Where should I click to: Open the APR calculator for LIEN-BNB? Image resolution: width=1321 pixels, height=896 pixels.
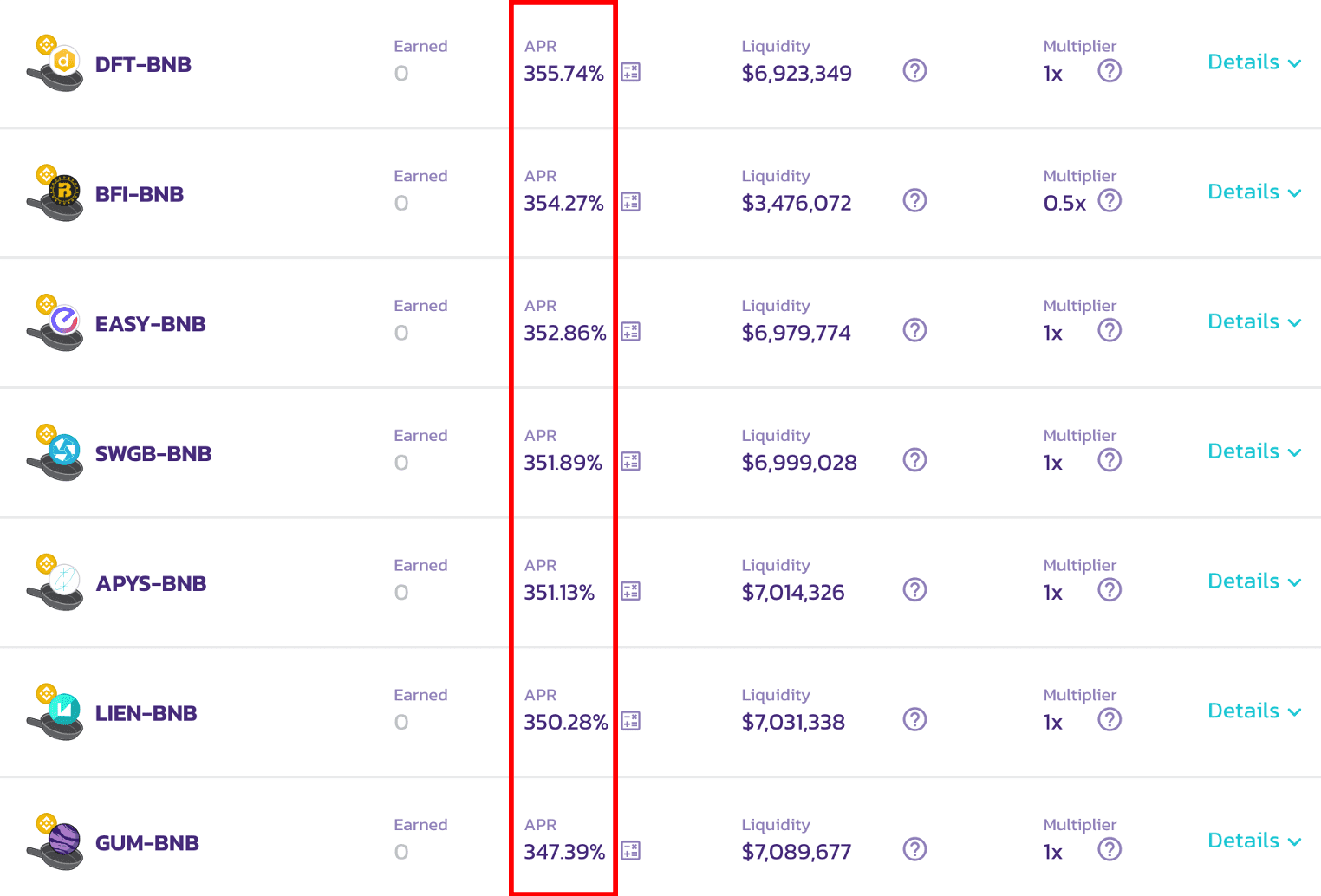coord(631,721)
